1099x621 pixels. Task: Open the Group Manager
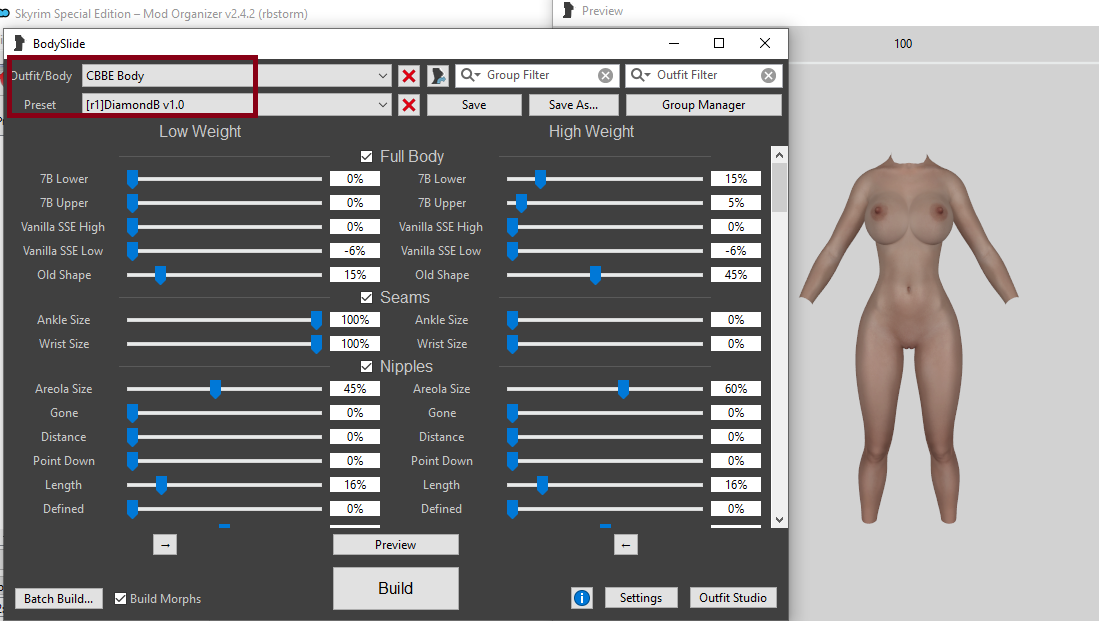[x=704, y=105]
